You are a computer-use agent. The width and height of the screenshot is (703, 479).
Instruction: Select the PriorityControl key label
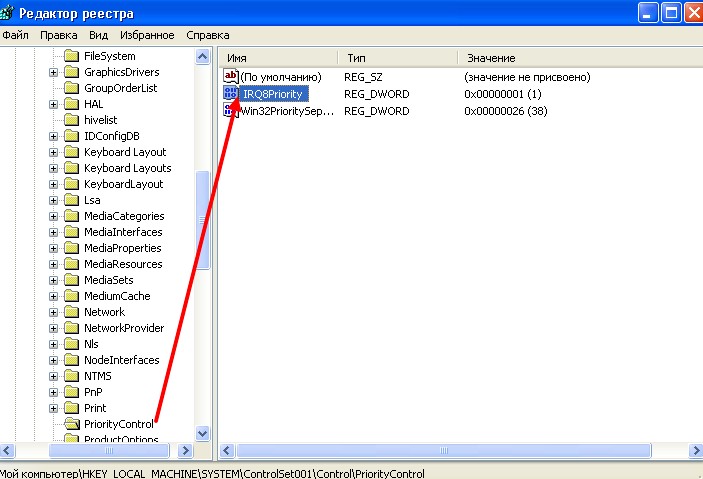[119, 424]
